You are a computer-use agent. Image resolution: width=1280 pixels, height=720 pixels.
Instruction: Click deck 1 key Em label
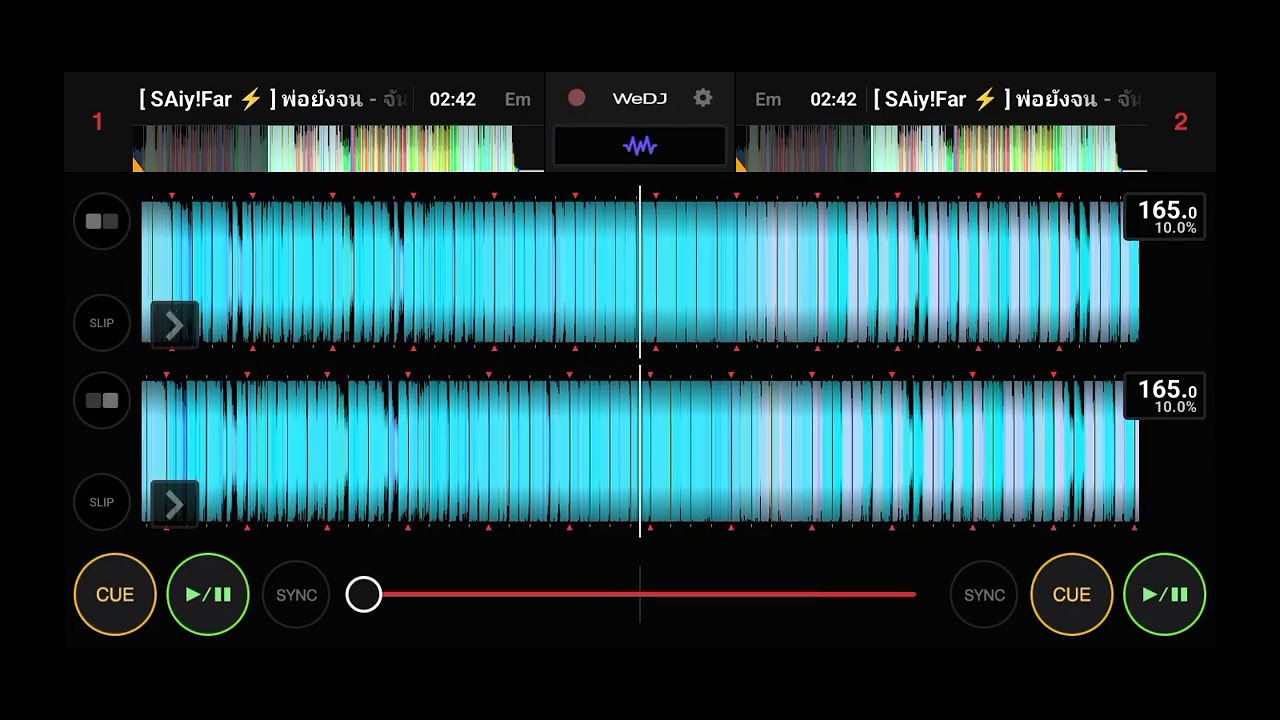point(518,99)
